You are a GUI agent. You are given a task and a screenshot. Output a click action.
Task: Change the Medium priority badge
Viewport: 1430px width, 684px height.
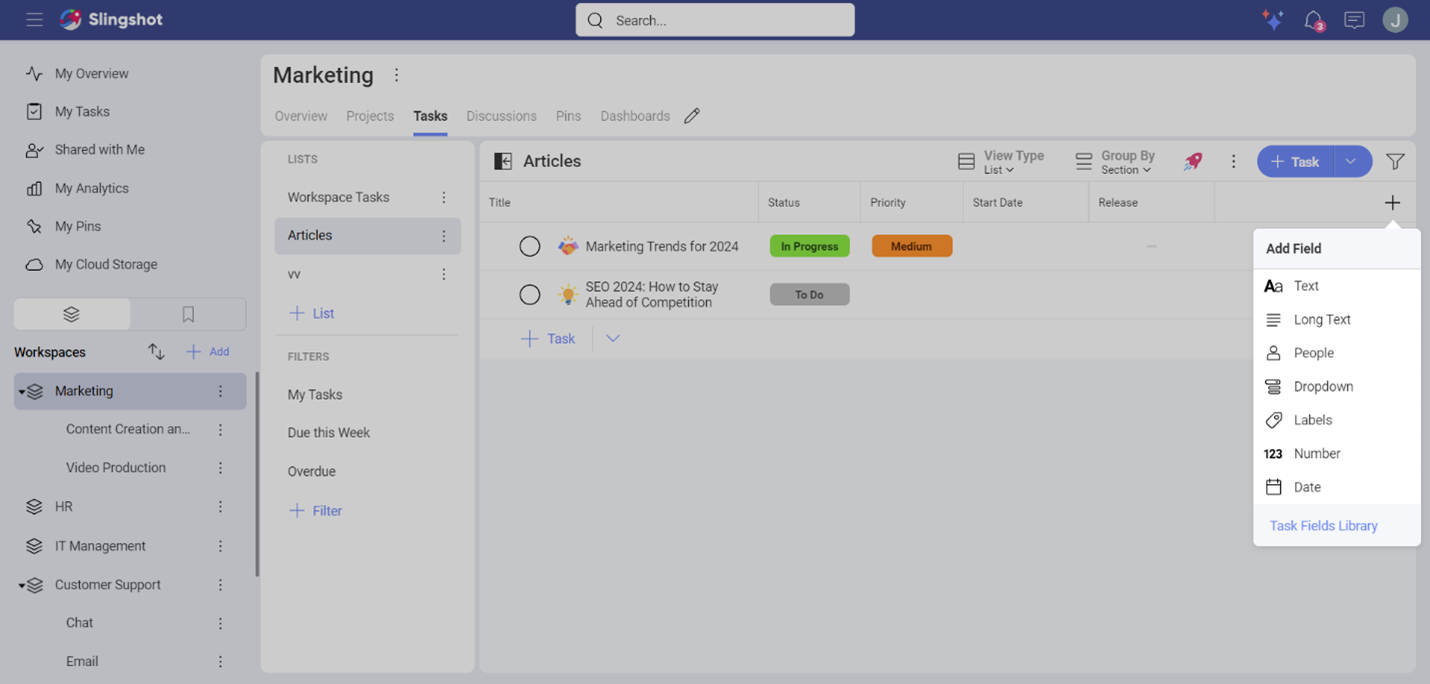point(912,246)
